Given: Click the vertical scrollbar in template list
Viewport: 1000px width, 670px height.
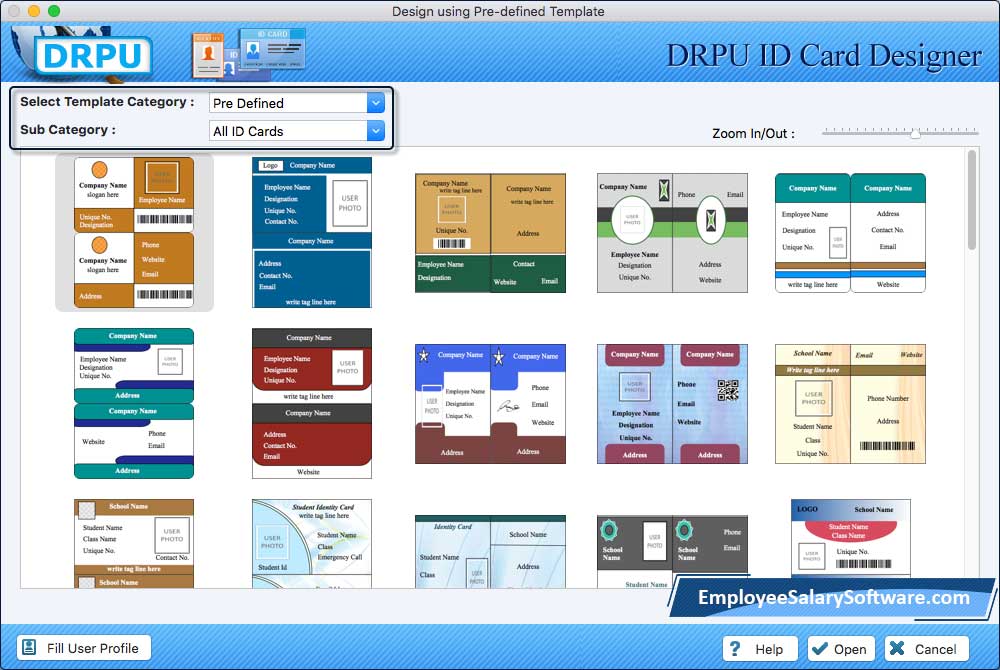Looking at the screenshot, I should 972,200.
